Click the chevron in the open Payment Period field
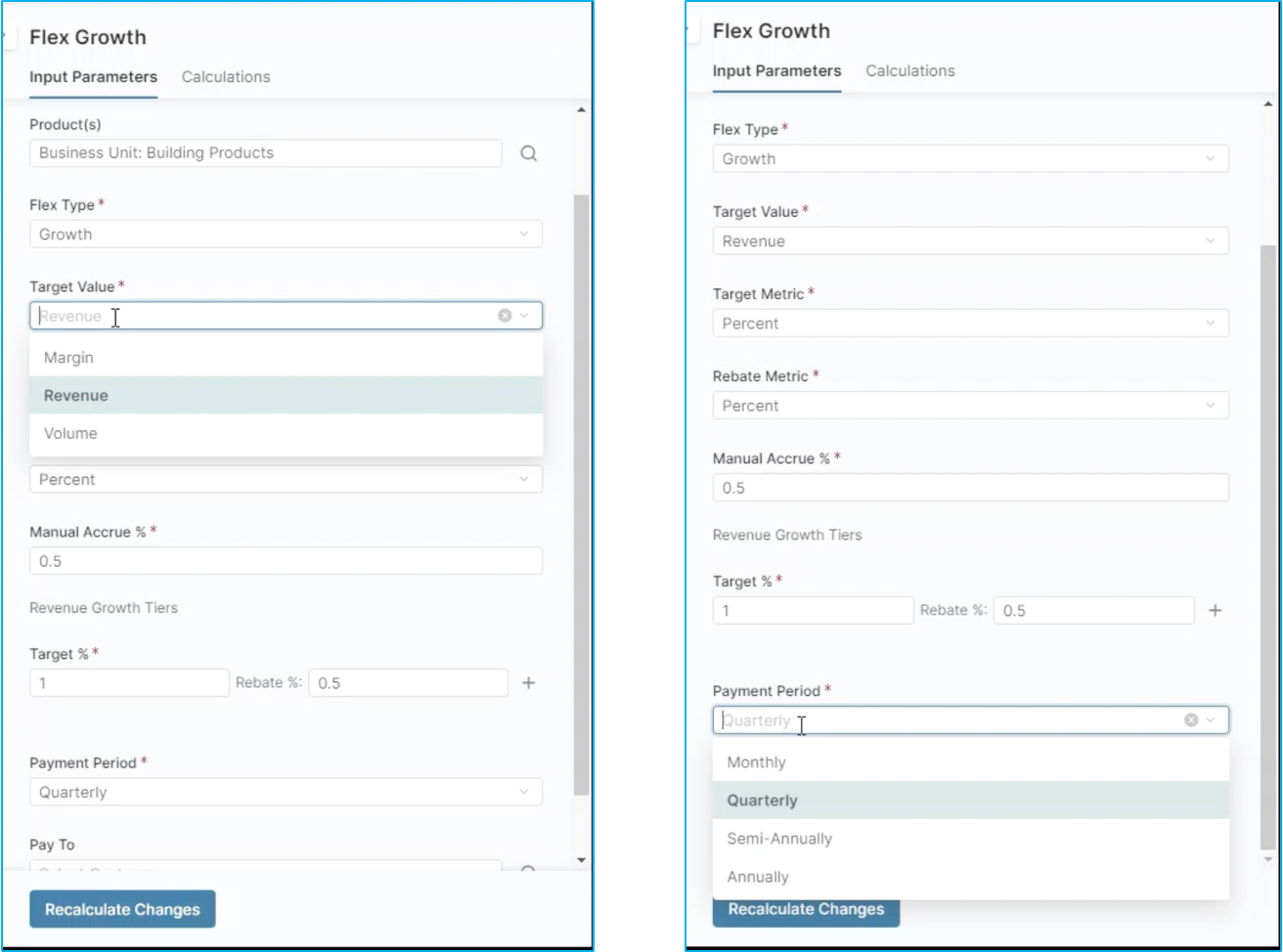Image resolution: width=1283 pixels, height=952 pixels. [x=1211, y=720]
